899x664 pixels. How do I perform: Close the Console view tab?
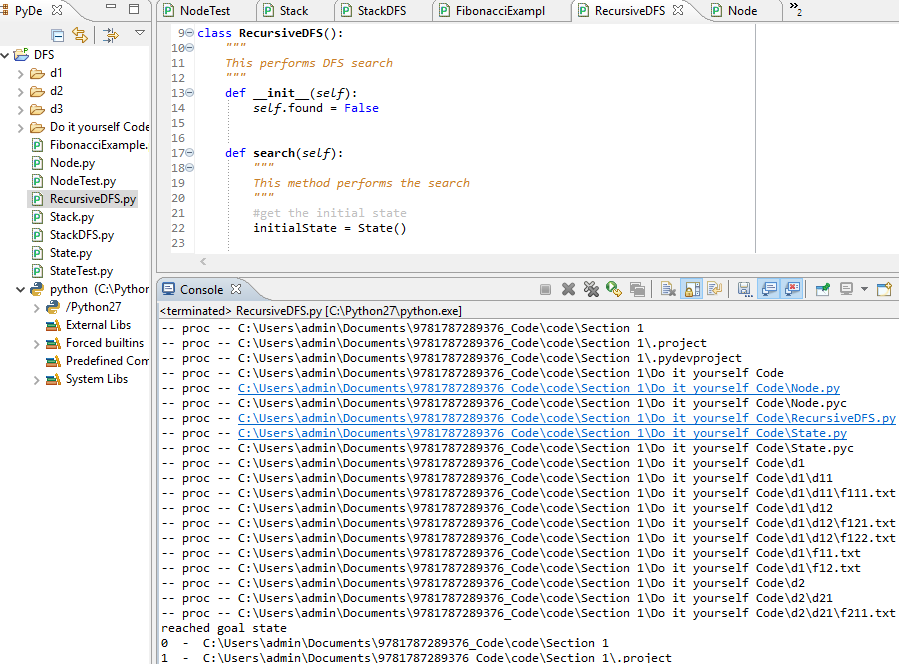[x=236, y=290]
